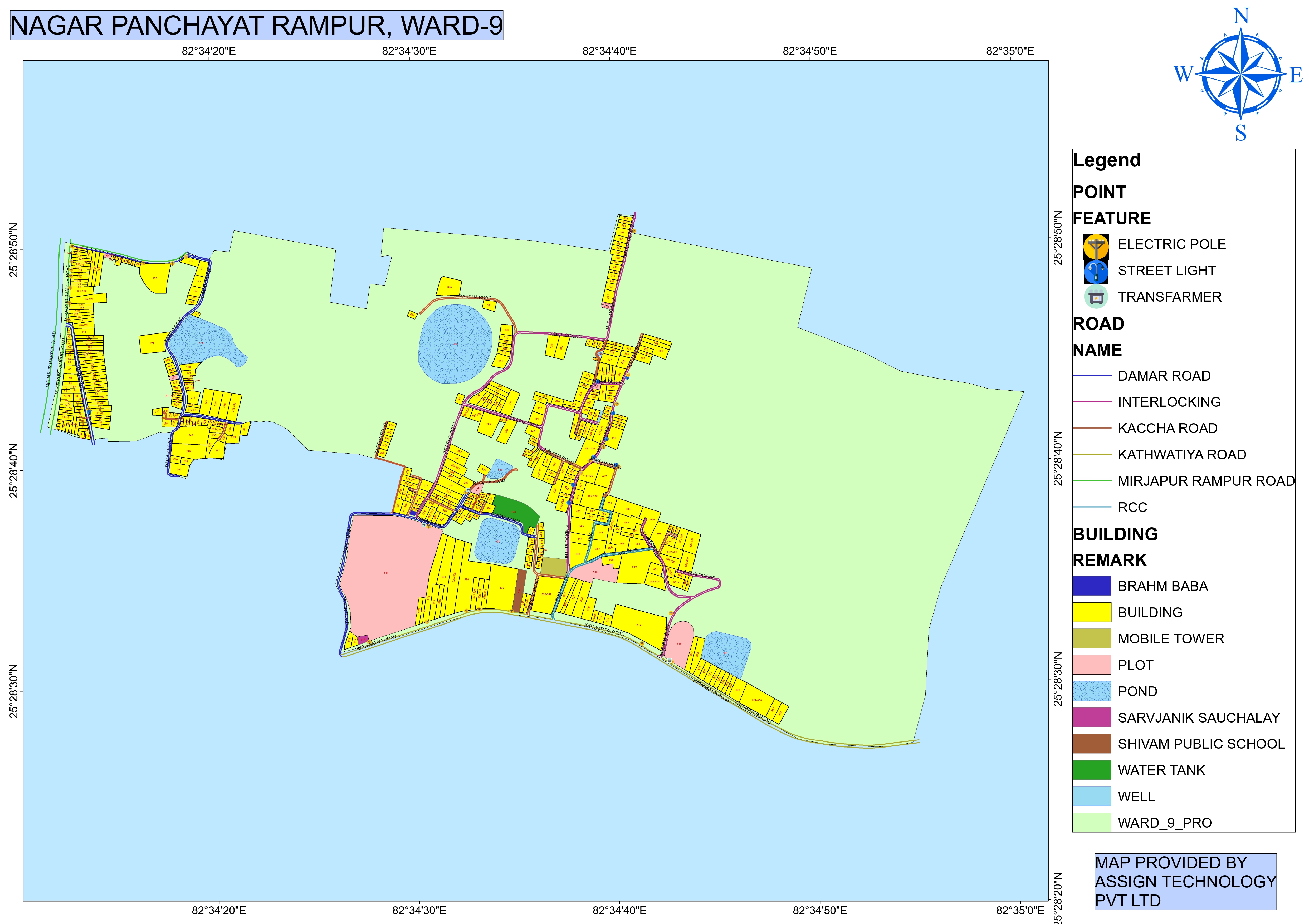
Task: Click the Legend heading text
Action: click(x=1107, y=160)
